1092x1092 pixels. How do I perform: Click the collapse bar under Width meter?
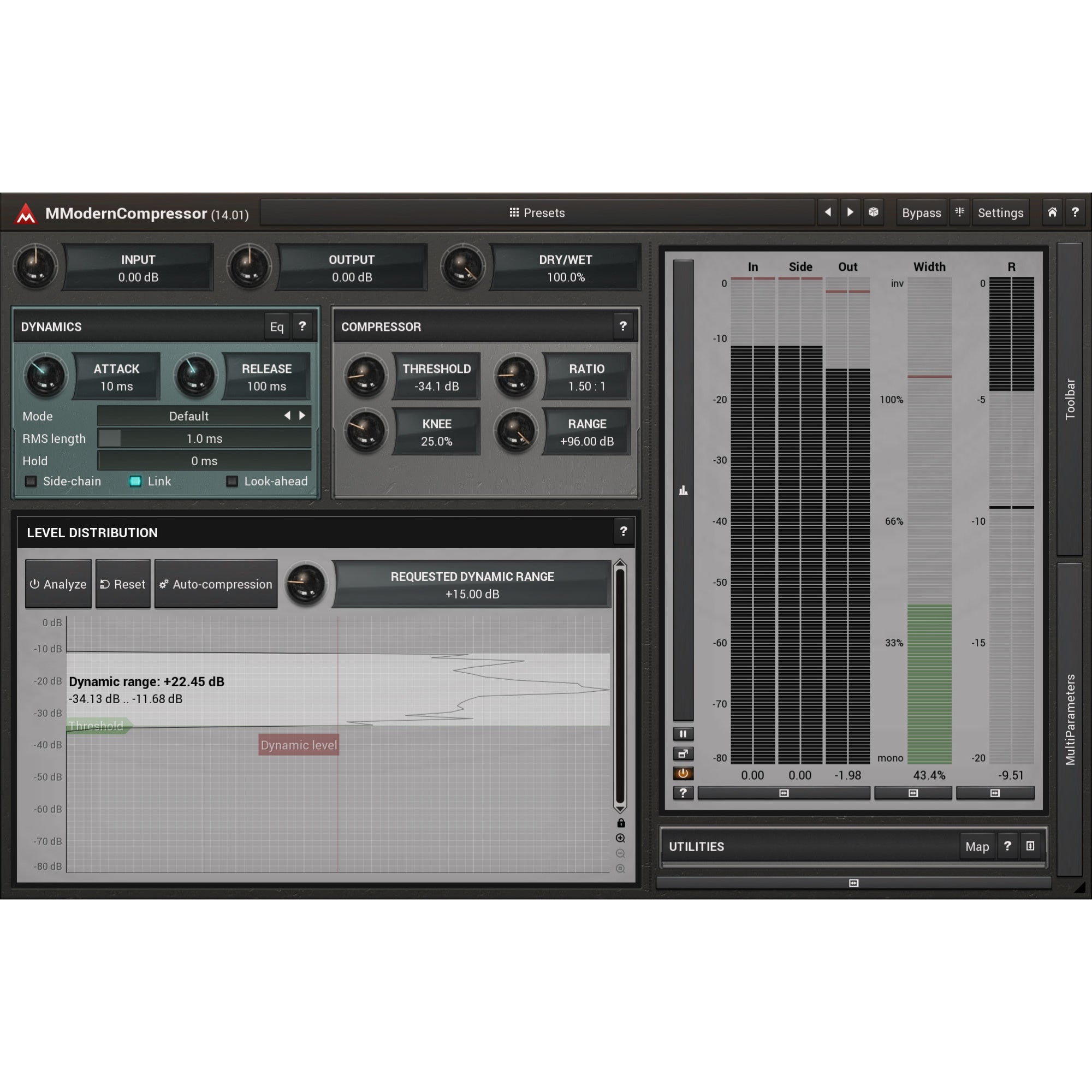pyautogui.click(x=913, y=793)
